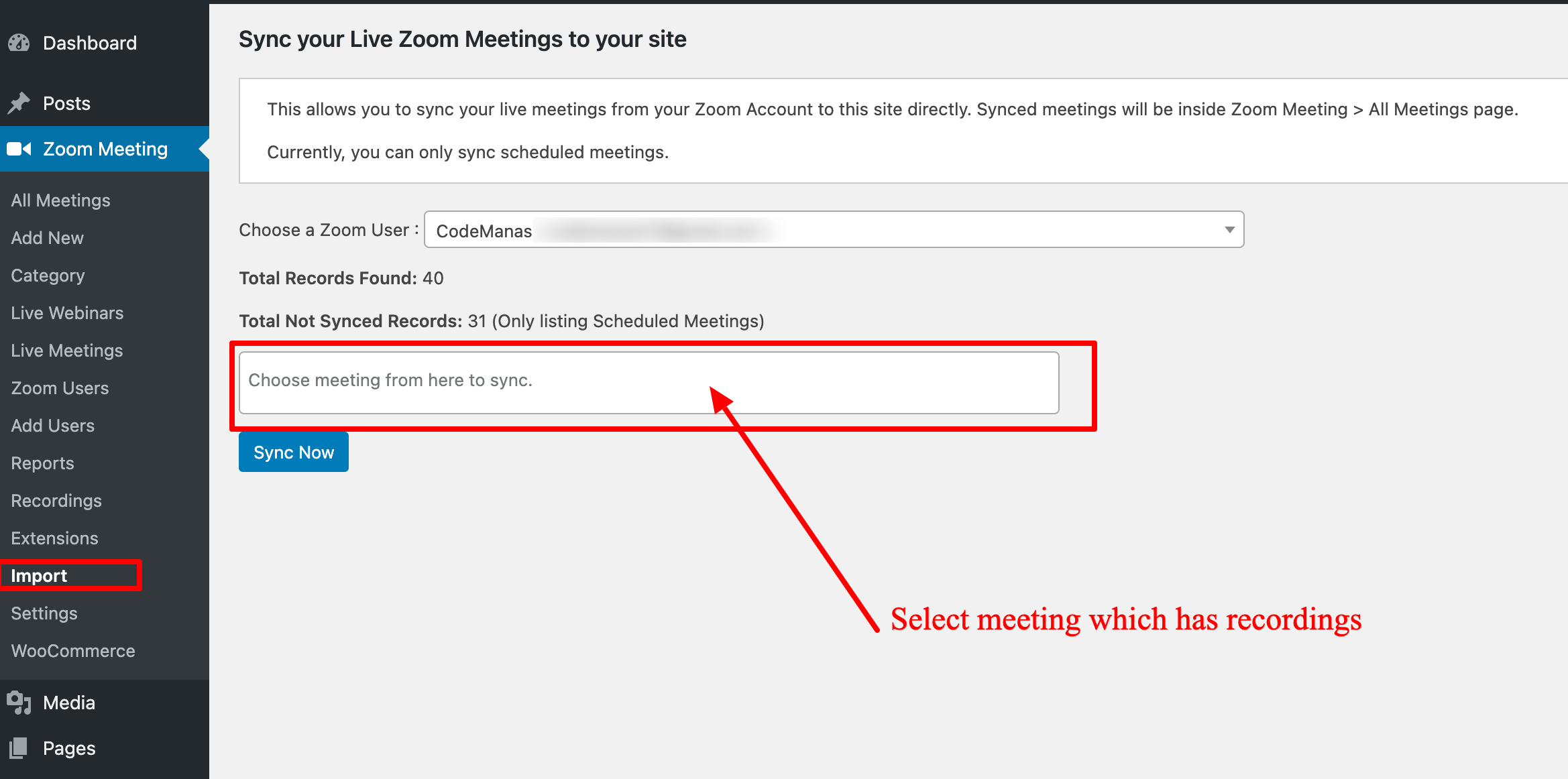Select Add New under Zoom Meeting
The height and width of the screenshot is (779, 1568).
(47, 238)
